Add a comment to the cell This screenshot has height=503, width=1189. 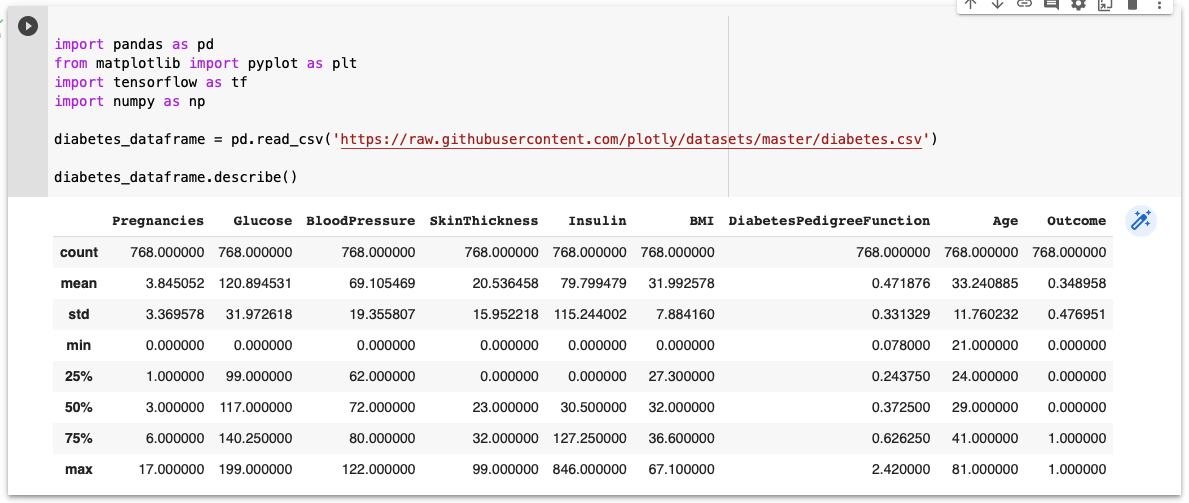[x=1051, y=4]
